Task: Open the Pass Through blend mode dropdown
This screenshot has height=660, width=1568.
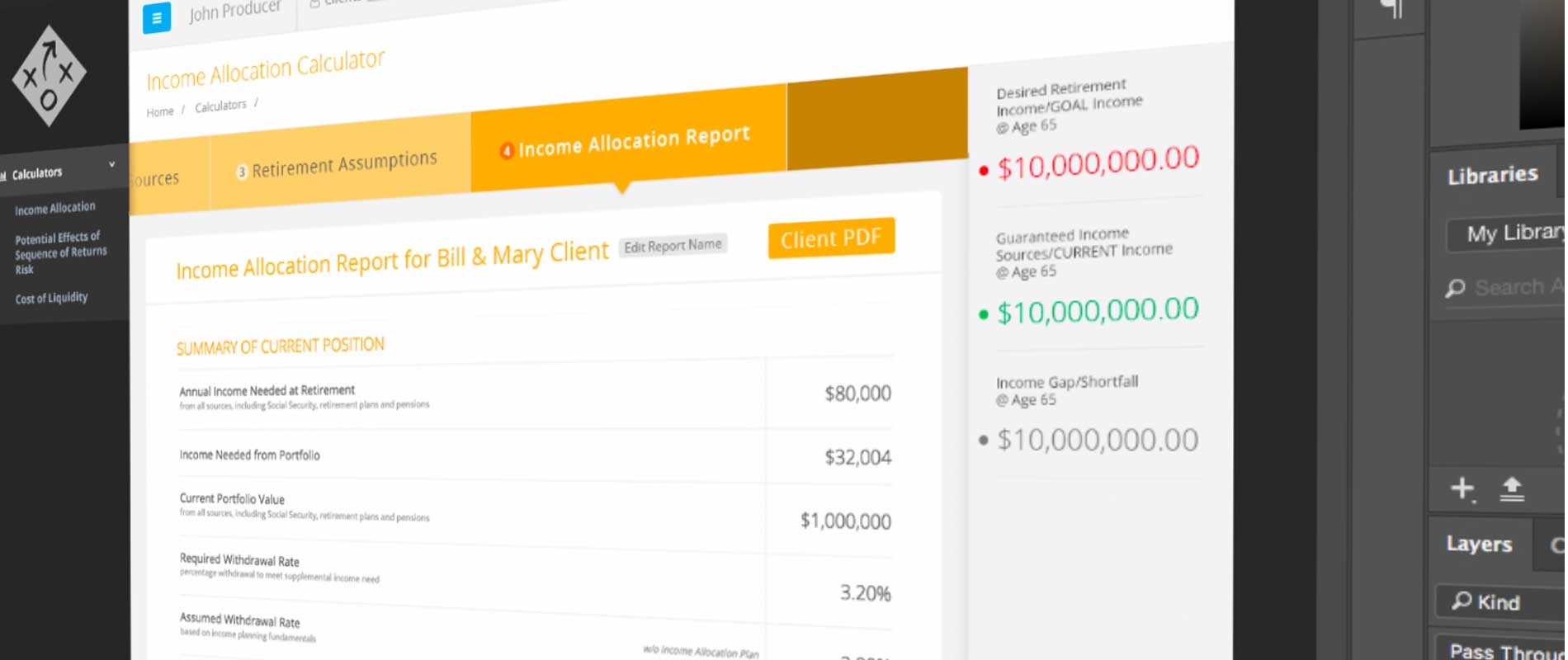Action: pos(1502,649)
